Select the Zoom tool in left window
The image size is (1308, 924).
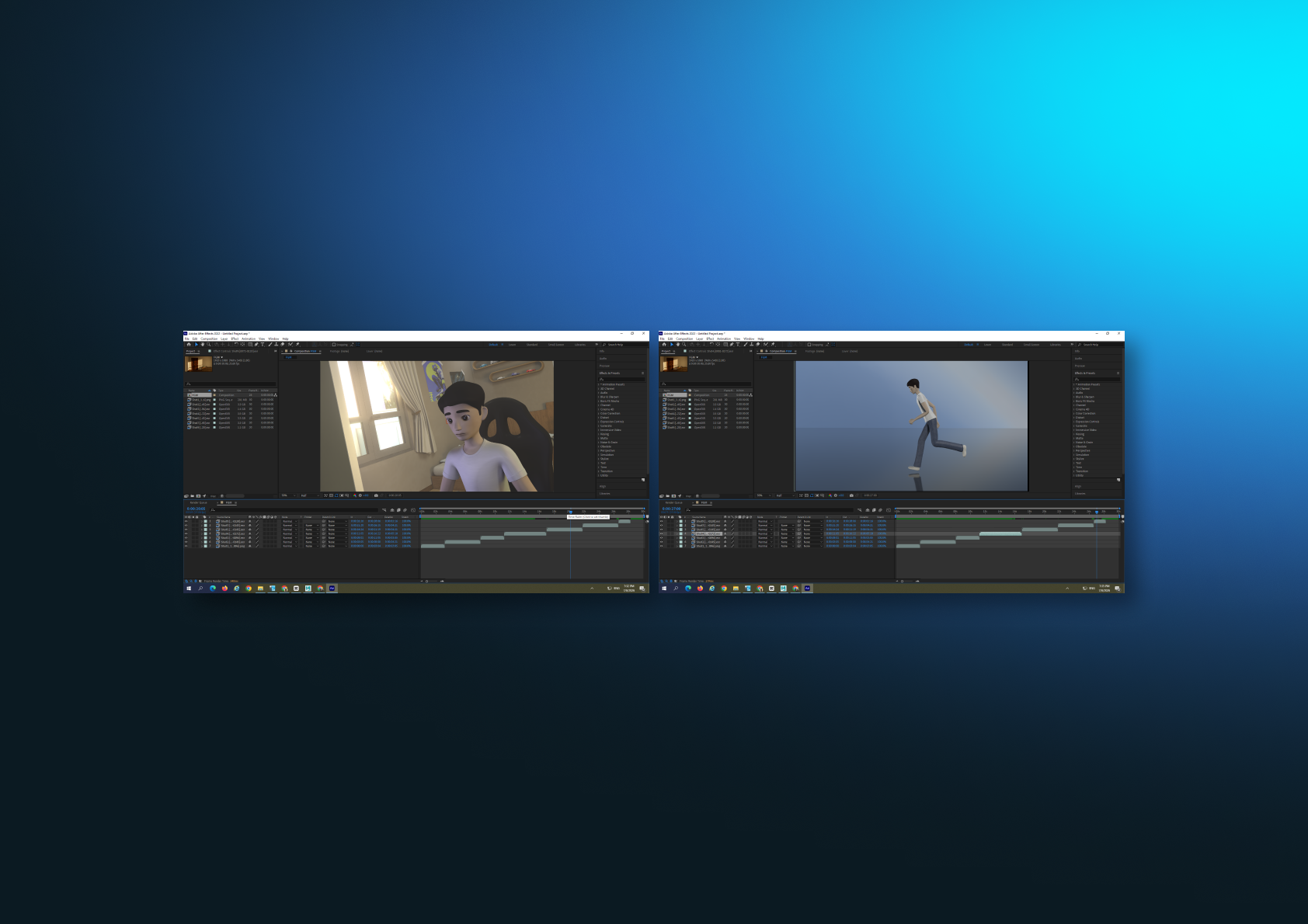pyautogui.click(x=209, y=344)
